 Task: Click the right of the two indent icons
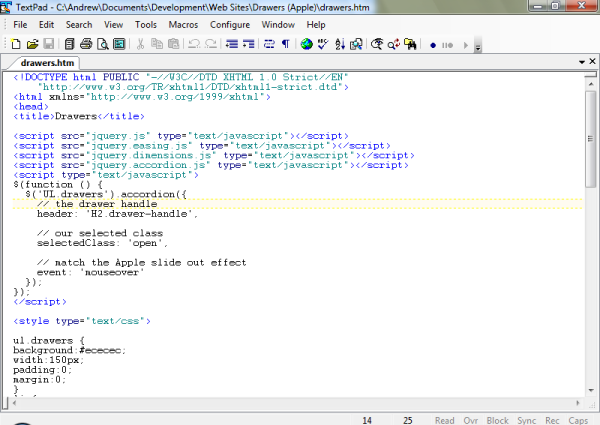click(248, 44)
